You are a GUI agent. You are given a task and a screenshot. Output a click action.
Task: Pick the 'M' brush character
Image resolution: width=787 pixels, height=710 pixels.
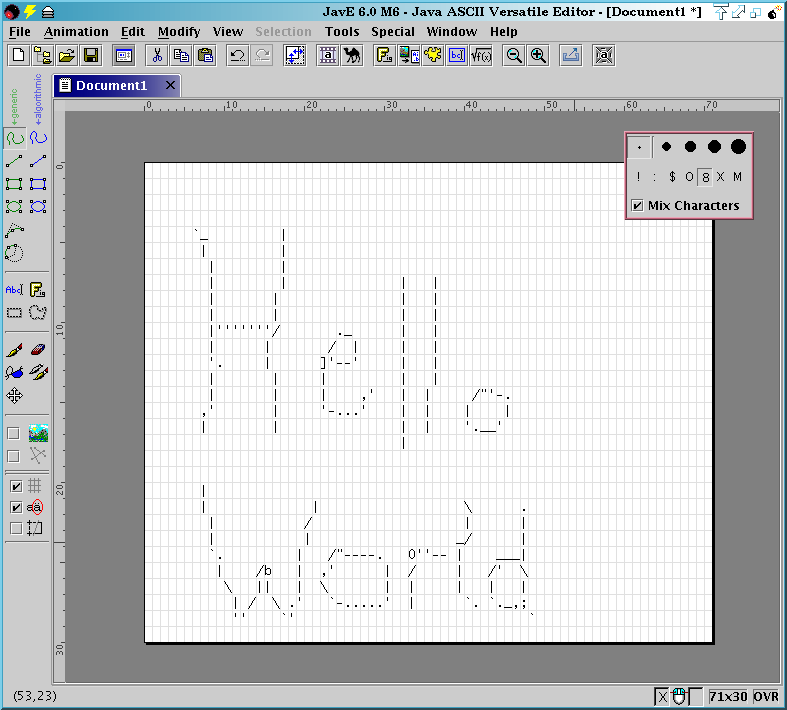(737, 177)
